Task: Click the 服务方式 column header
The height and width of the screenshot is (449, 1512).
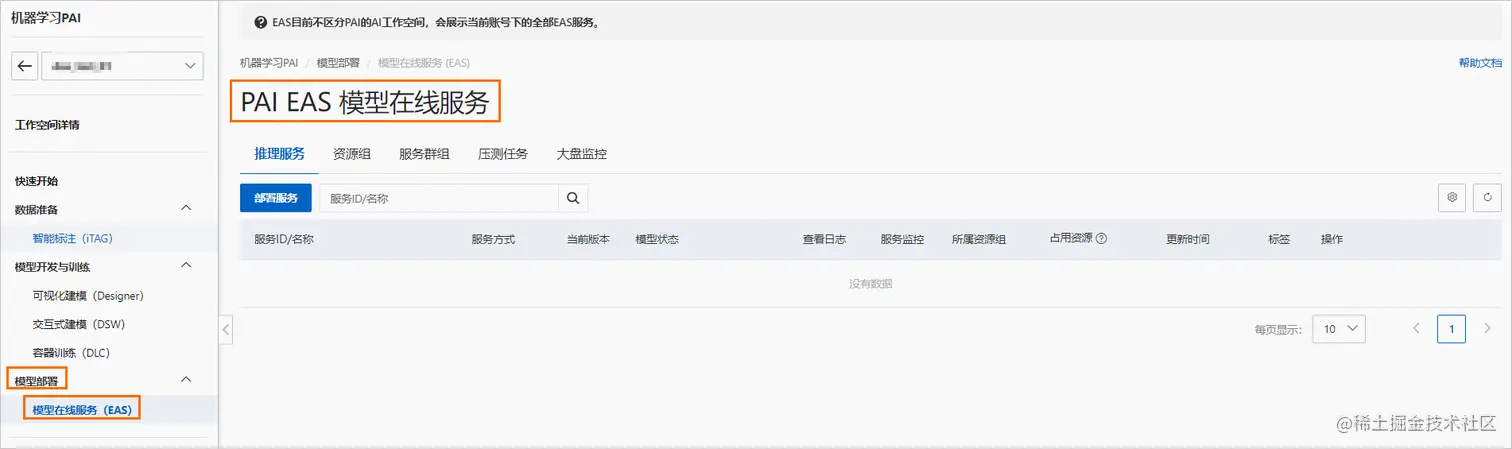Action: click(493, 240)
